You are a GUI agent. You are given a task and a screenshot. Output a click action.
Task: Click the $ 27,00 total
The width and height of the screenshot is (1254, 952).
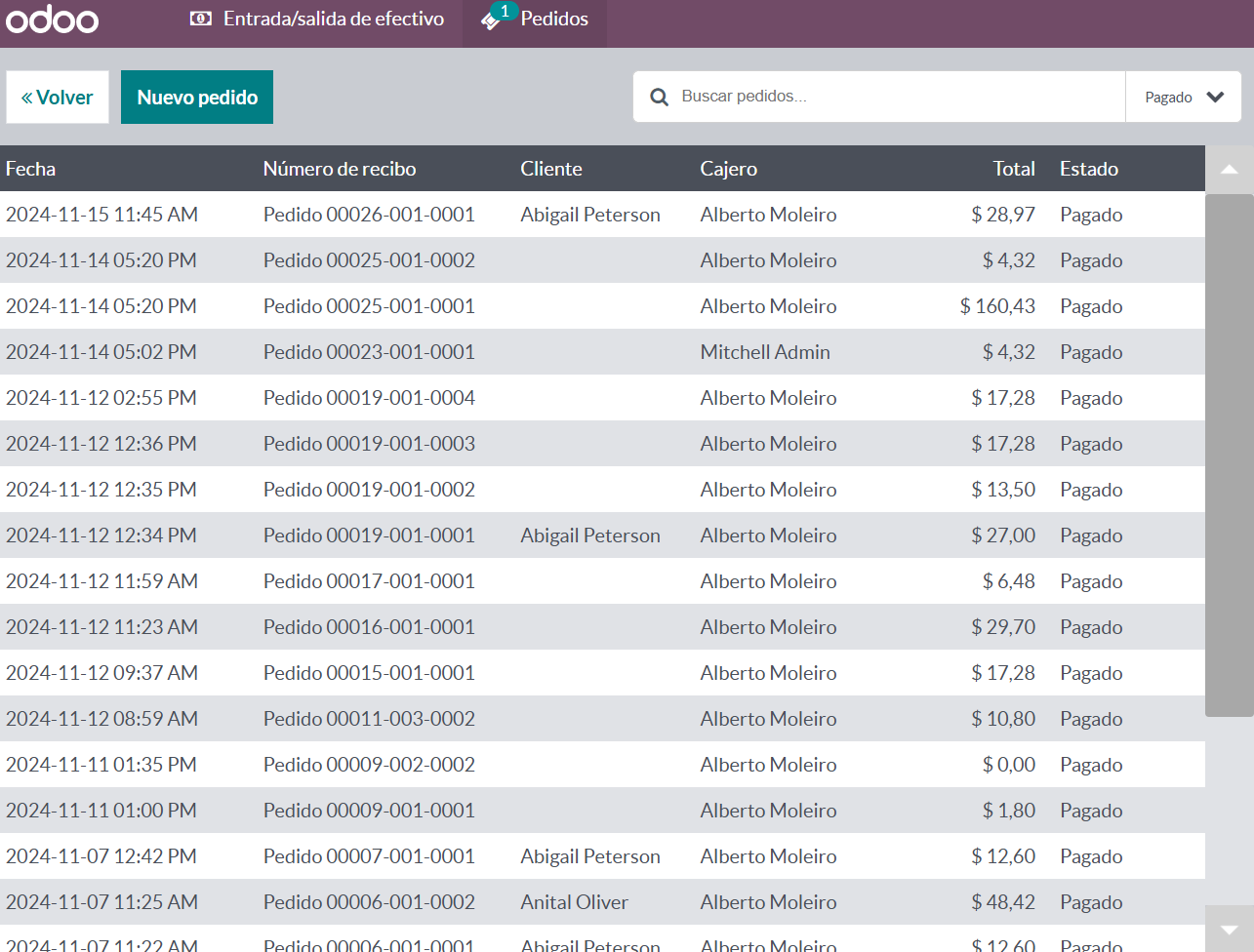point(1003,535)
